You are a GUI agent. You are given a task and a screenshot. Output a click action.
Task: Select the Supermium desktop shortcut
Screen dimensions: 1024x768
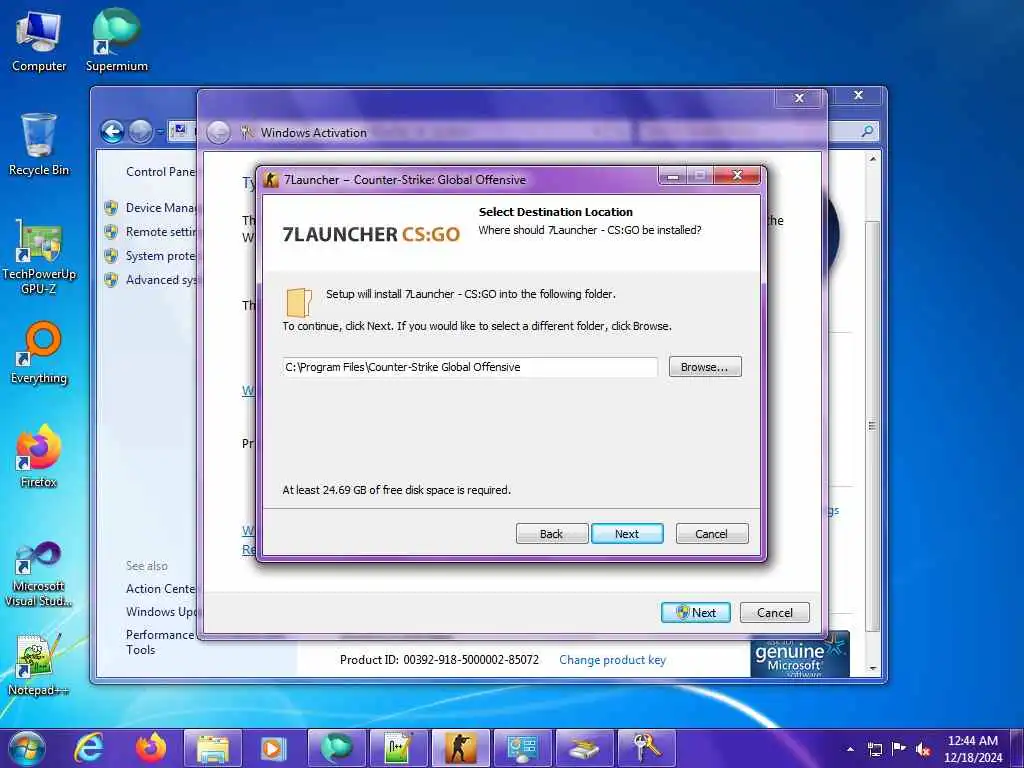(117, 41)
